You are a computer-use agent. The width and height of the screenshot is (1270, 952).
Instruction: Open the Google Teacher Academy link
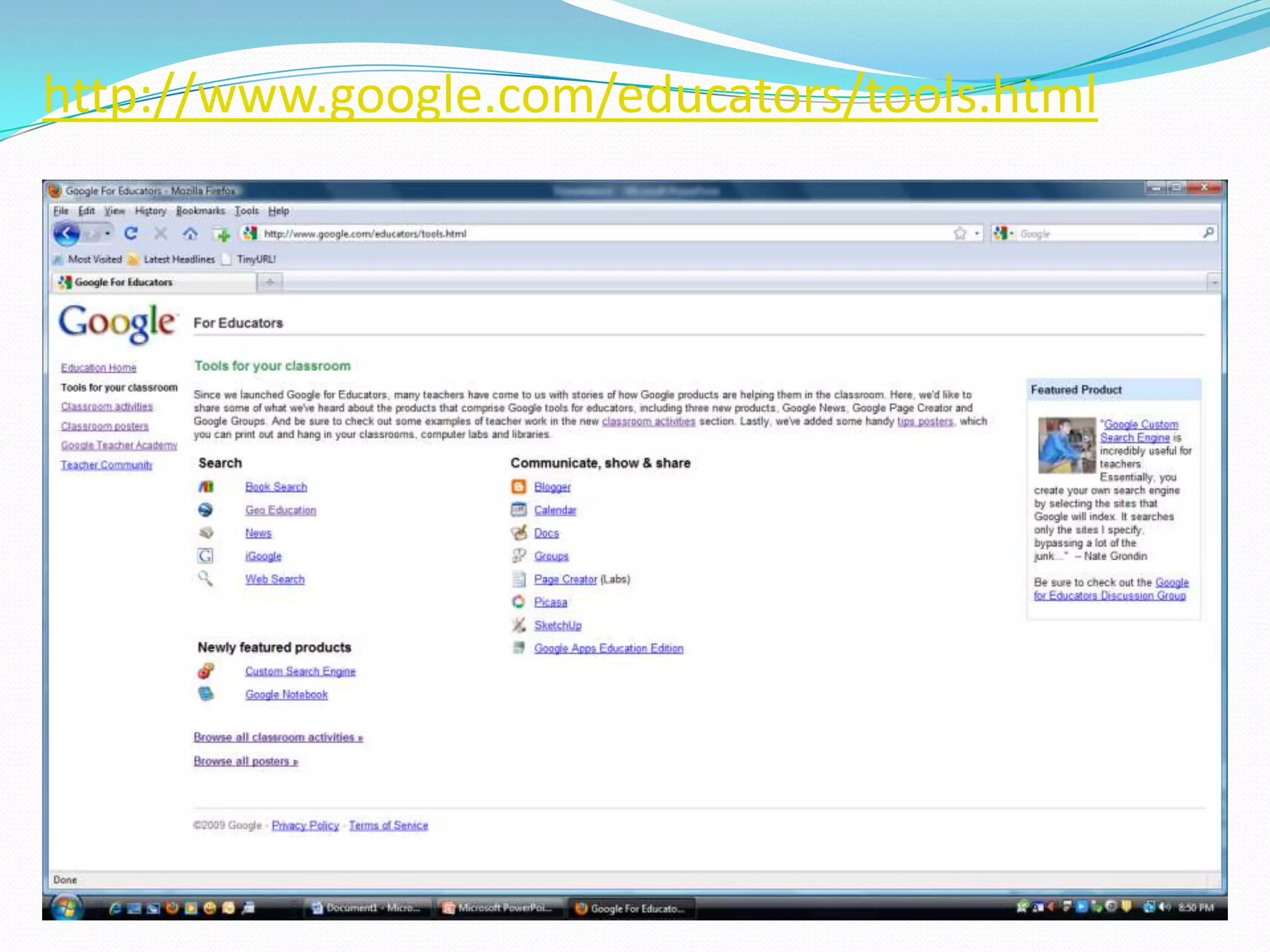[119, 445]
